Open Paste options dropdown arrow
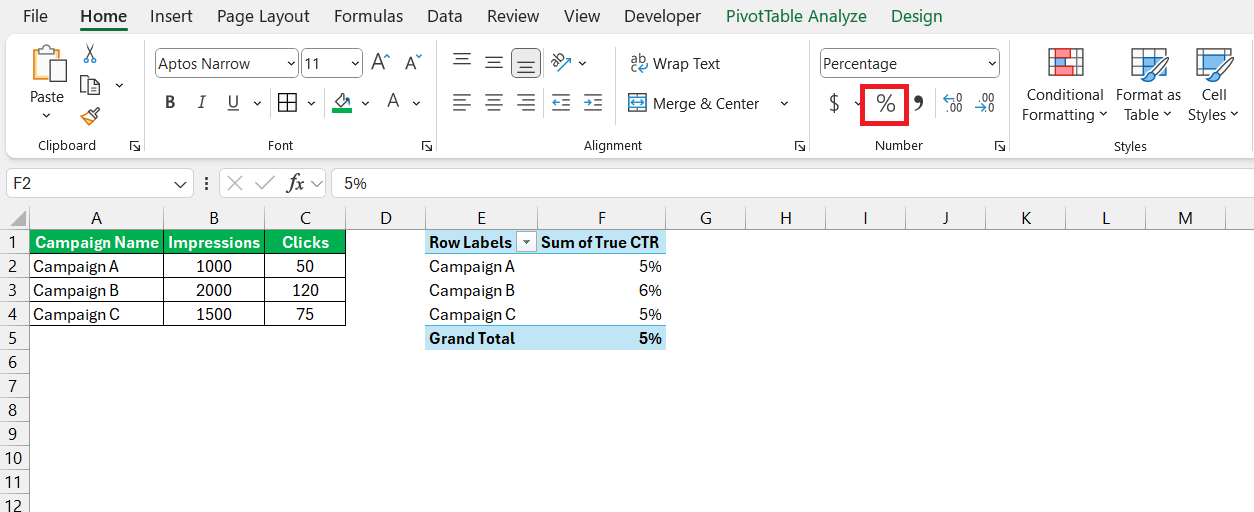The image size is (1254, 512). 47,116
